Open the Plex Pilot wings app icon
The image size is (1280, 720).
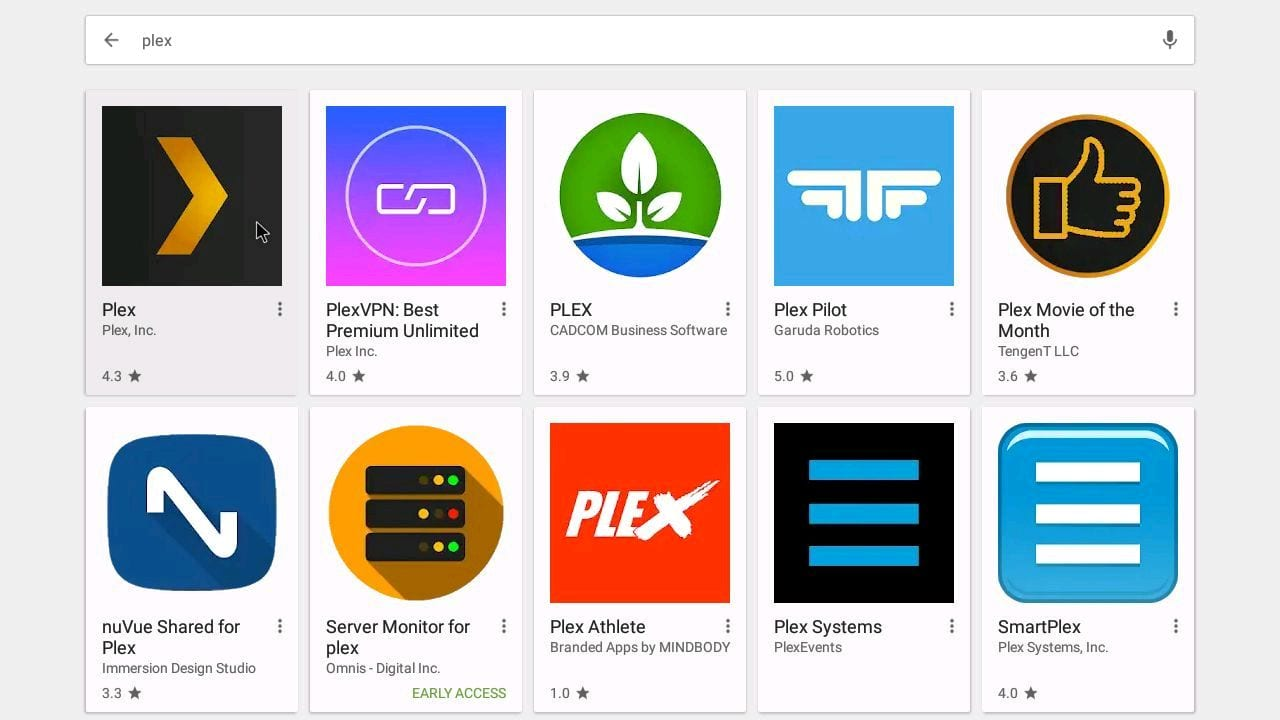864,196
